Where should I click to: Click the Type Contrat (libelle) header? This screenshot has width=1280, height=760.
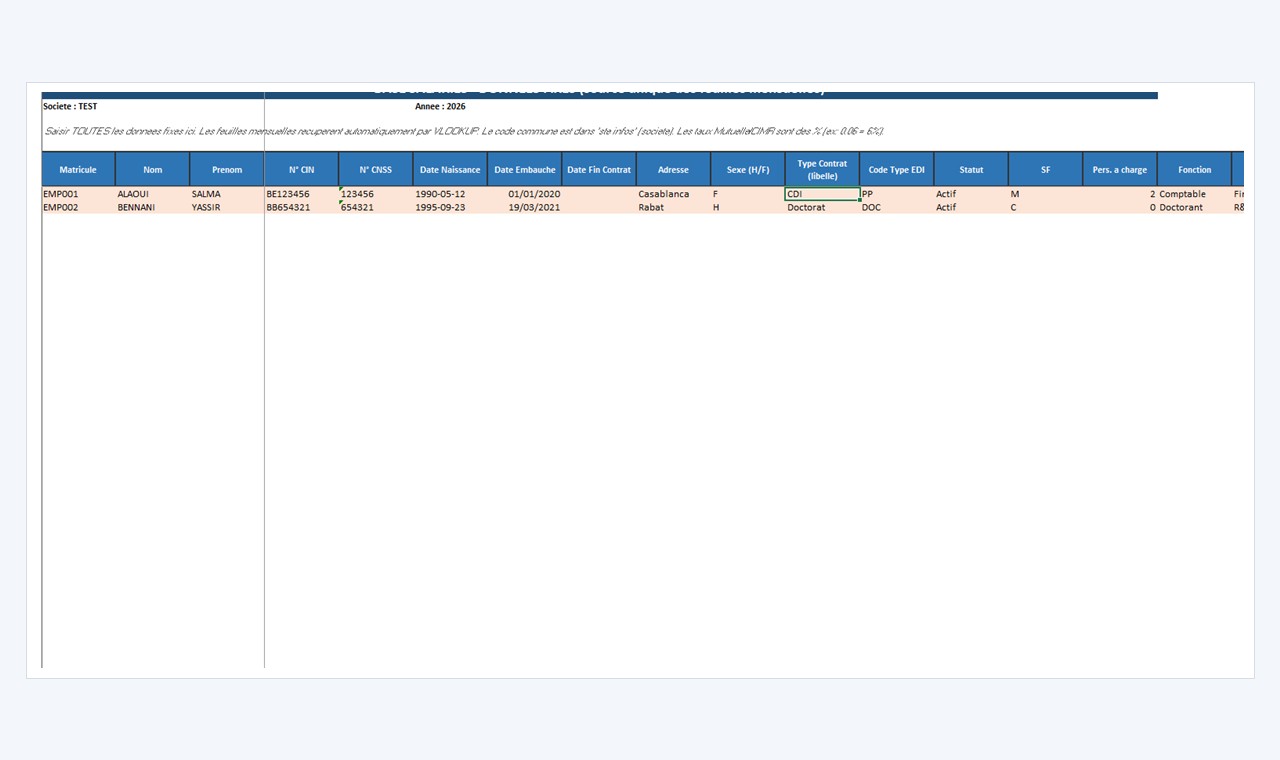coord(822,169)
